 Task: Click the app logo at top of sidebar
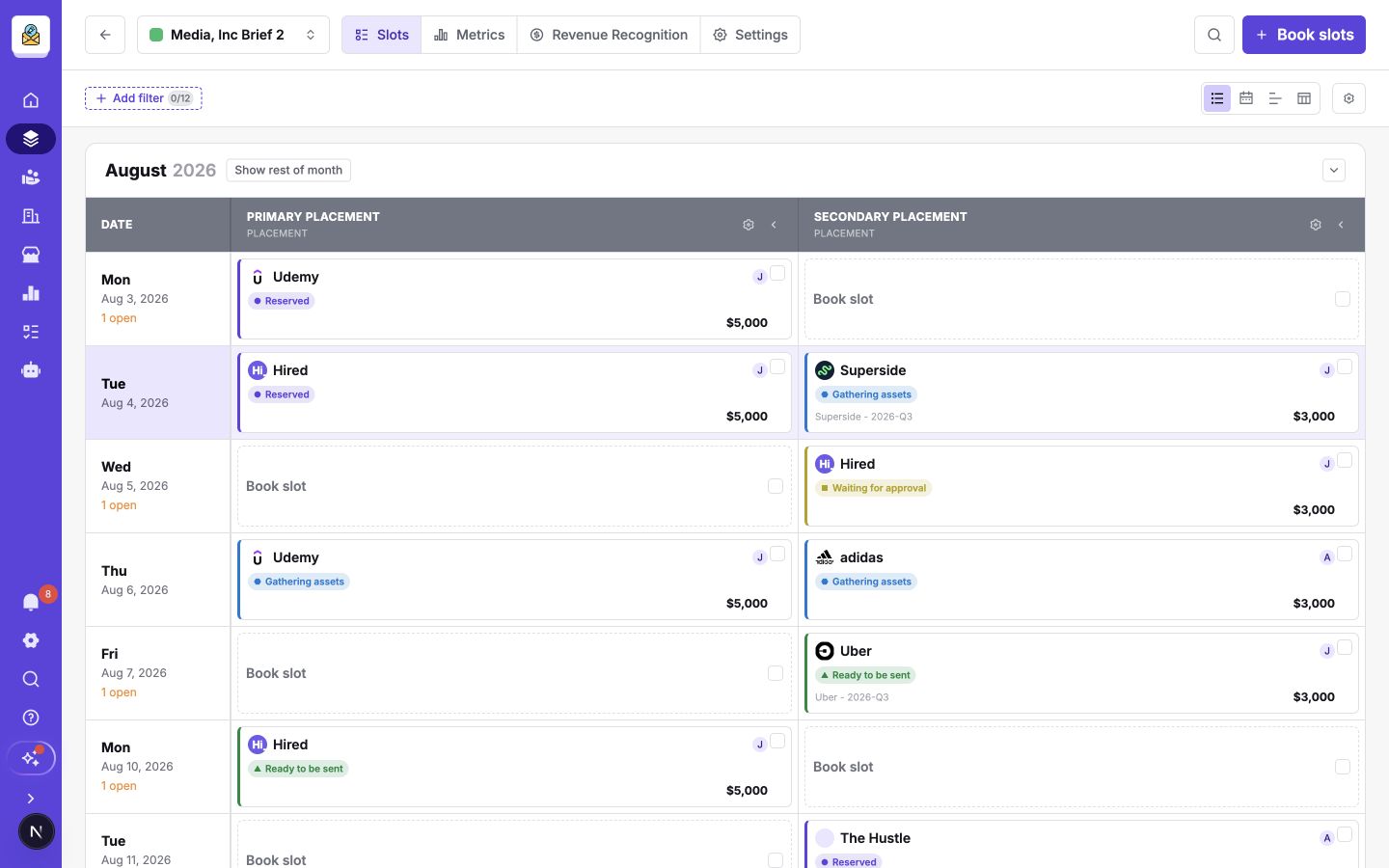click(x=31, y=36)
